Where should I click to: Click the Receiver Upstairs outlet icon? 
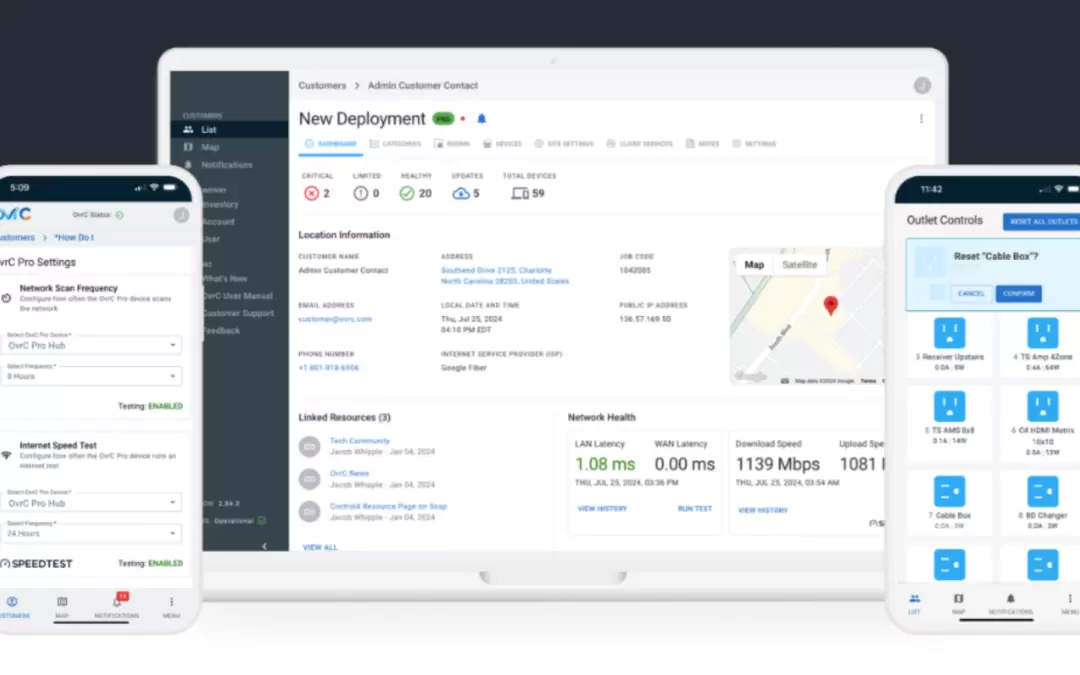pyautogui.click(x=949, y=333)
